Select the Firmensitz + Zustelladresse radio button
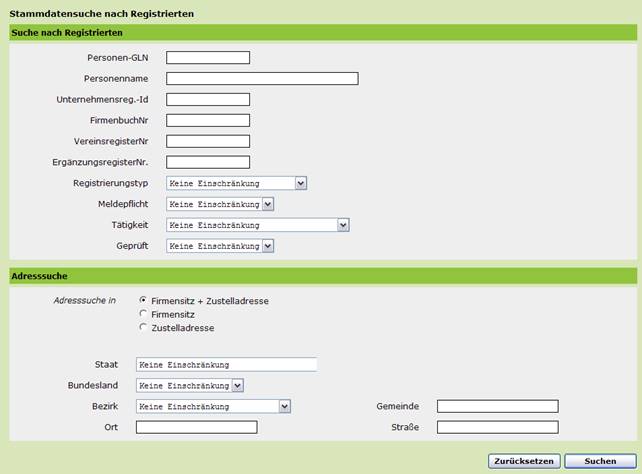642x474 pixels. pyautogui.click(x=143, y=300)
